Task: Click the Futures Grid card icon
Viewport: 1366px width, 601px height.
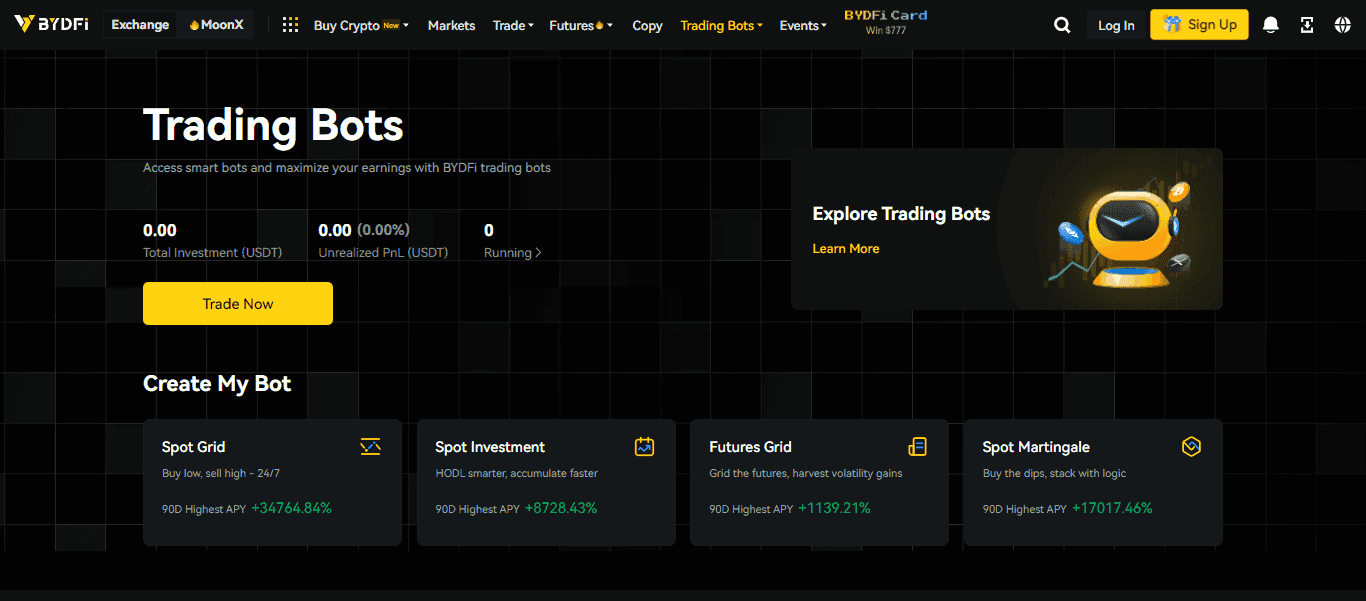Action: (x=917, y=447)
